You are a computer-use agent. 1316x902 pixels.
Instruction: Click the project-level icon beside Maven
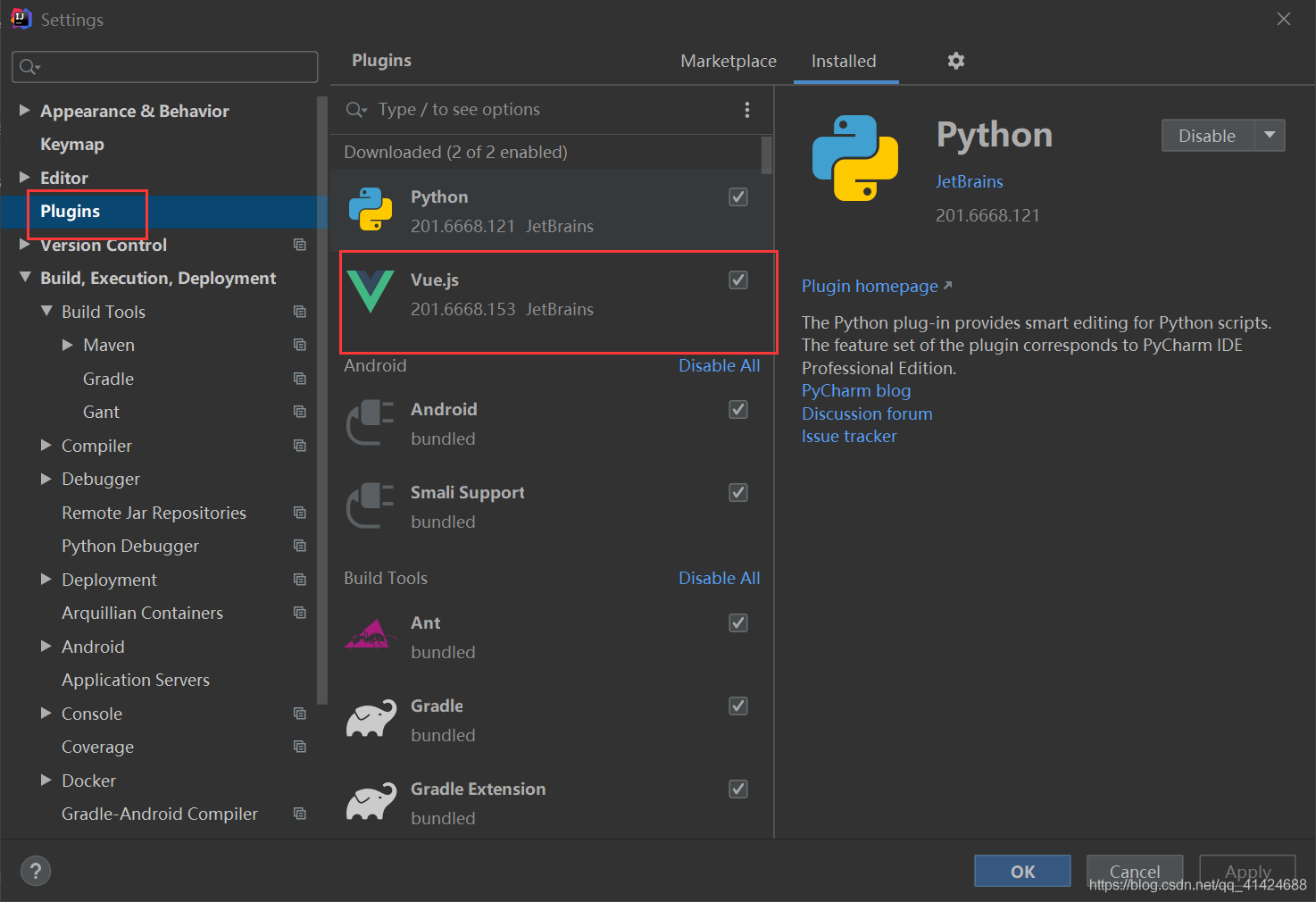pyautogui.click(x=300, y=345)
